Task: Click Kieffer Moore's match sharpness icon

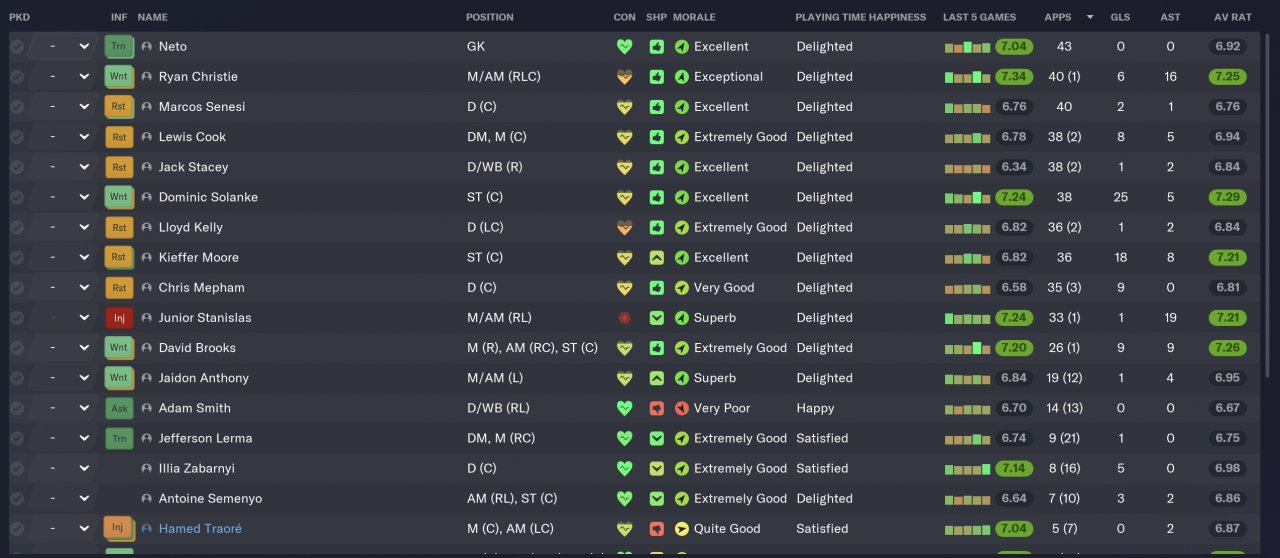Action: (x=656, y=258)
